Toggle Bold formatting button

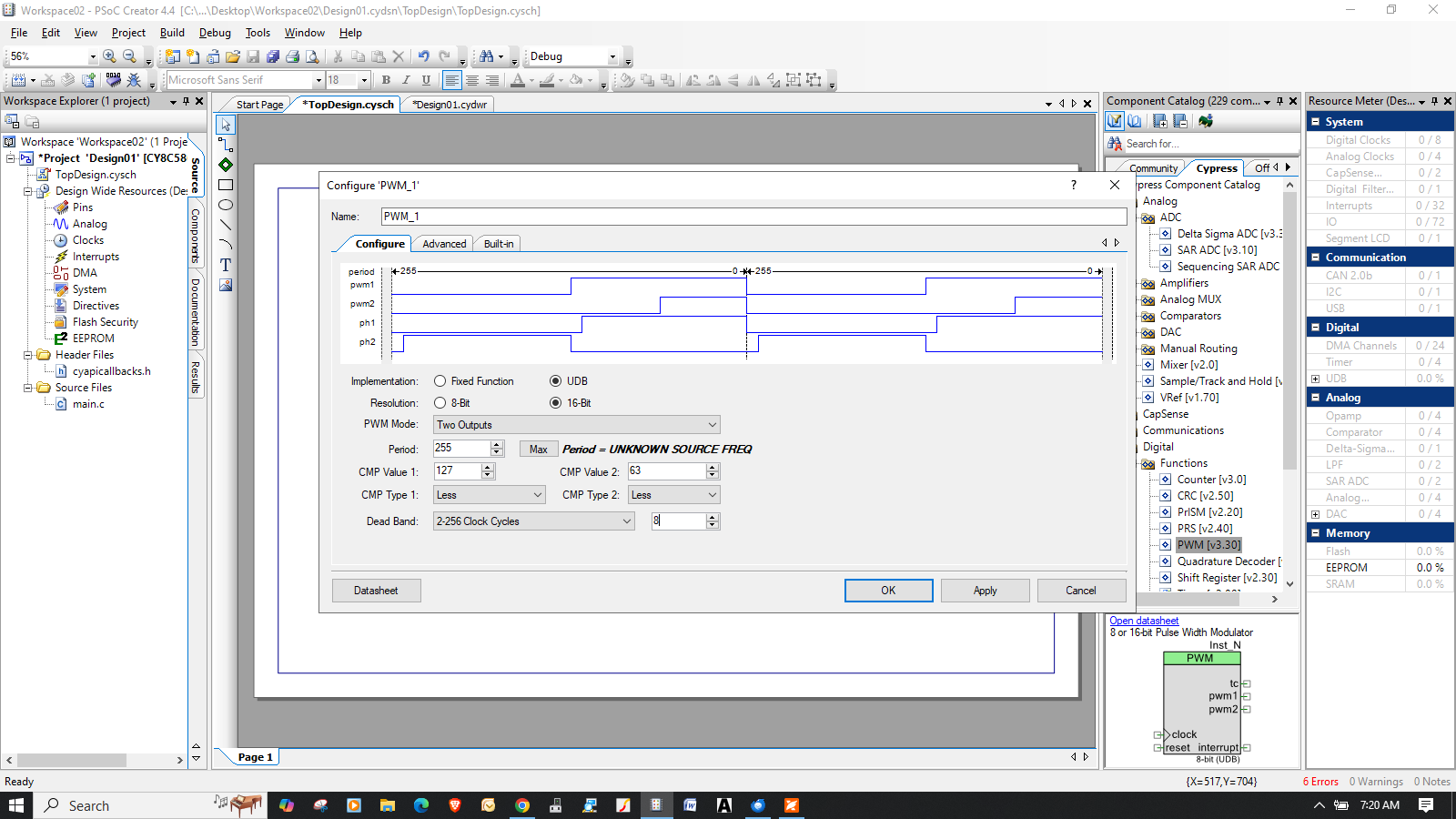pos(386,80)
